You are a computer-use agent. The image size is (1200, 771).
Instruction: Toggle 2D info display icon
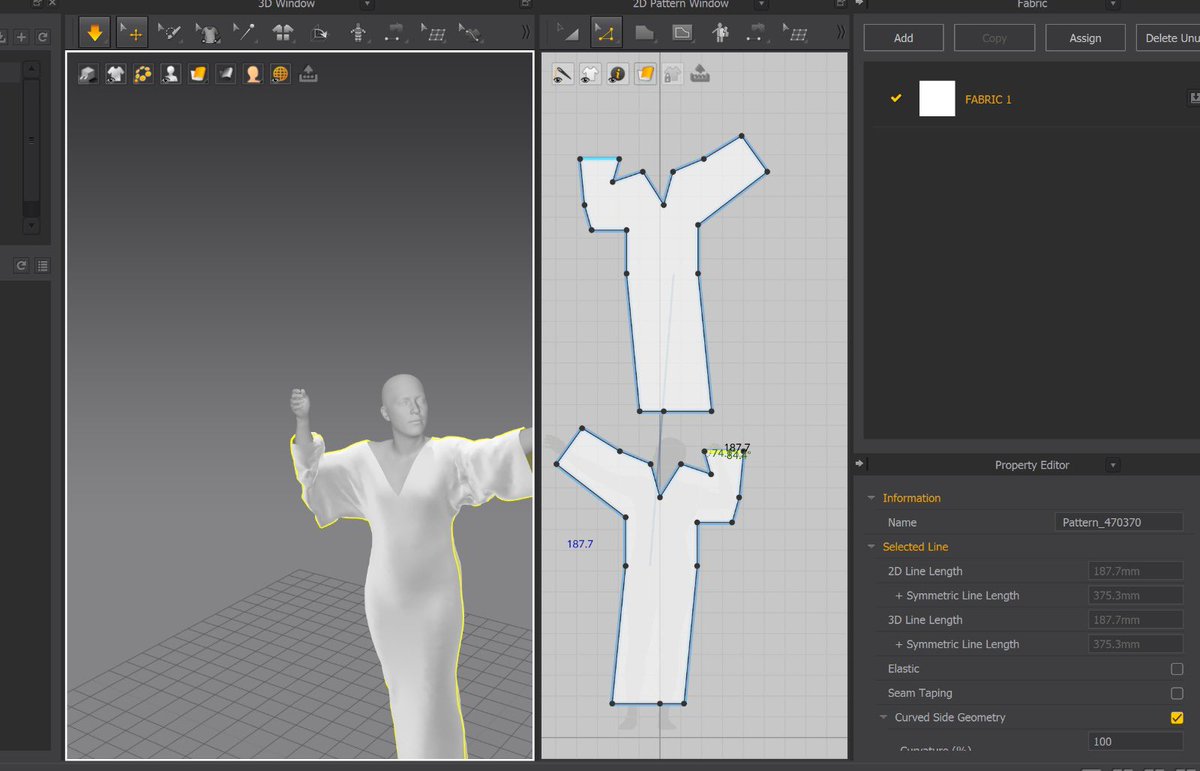pyautogui.click(x=618, y=74)
